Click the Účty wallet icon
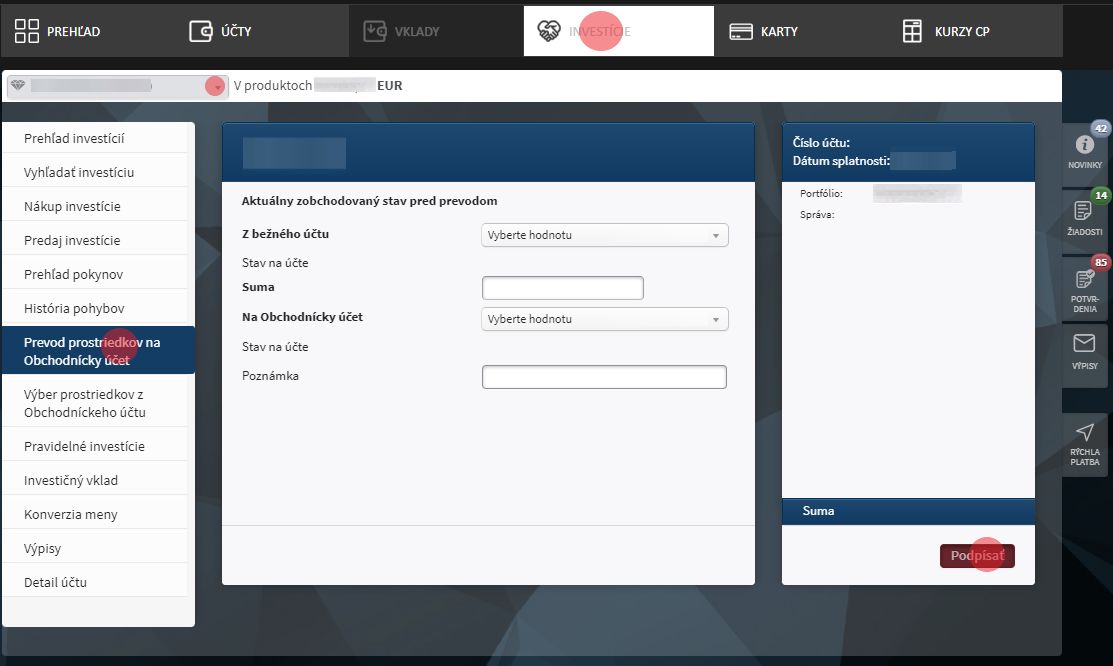The height and width of the screenshot is (666, 1113). click(201, 31)
